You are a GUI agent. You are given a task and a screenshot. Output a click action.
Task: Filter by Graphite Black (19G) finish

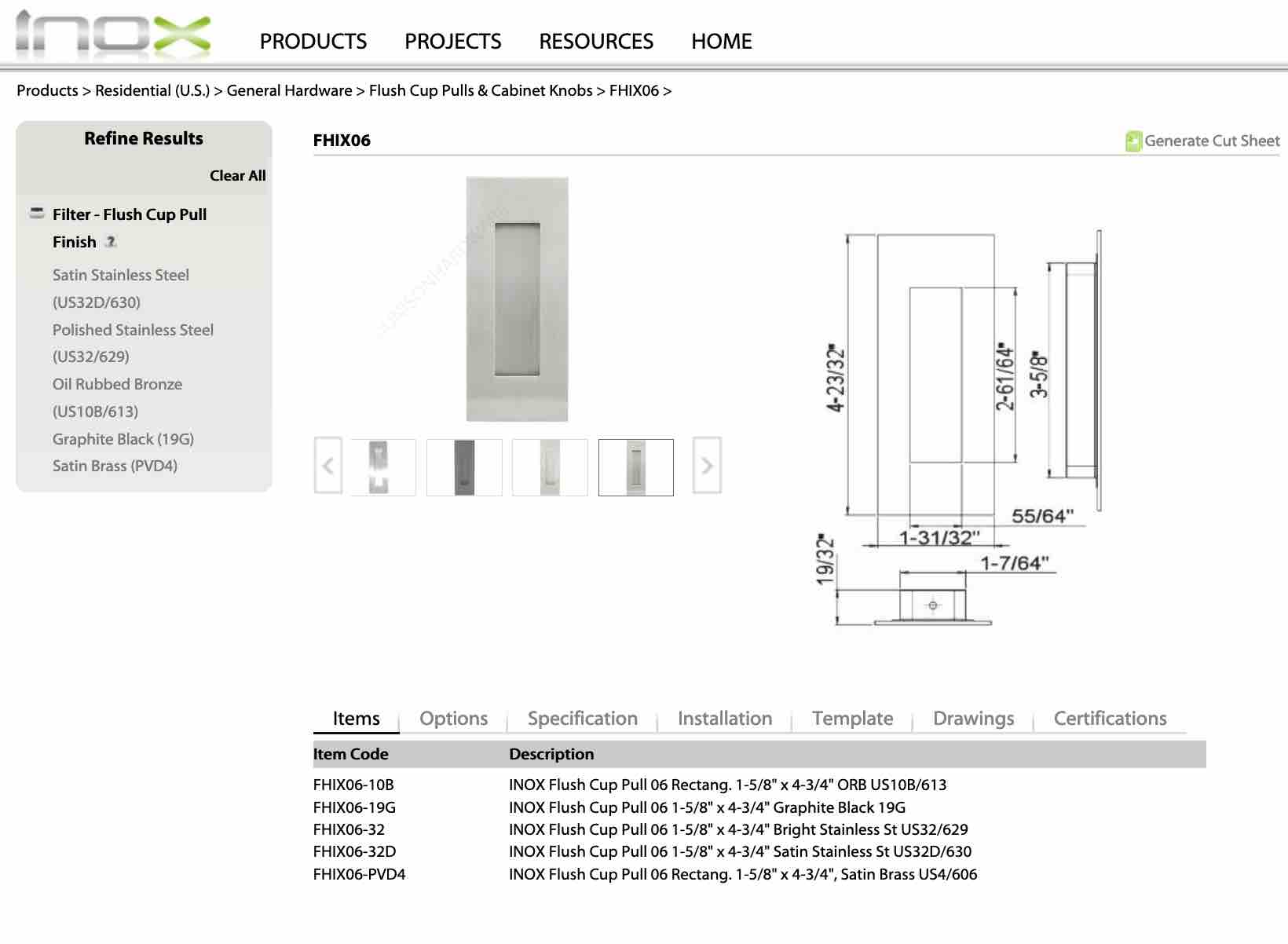click(123, 439)
